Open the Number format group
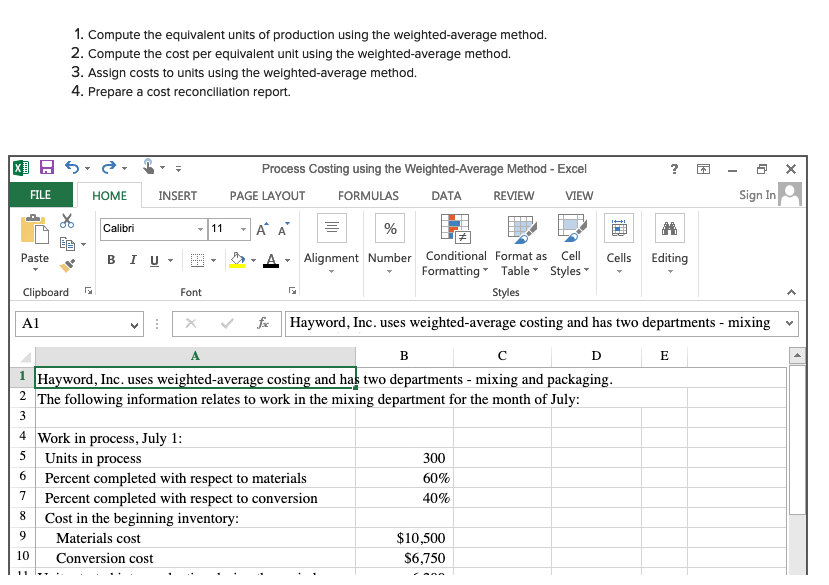The width and height of the screenshot is (829, 585). 390,243
